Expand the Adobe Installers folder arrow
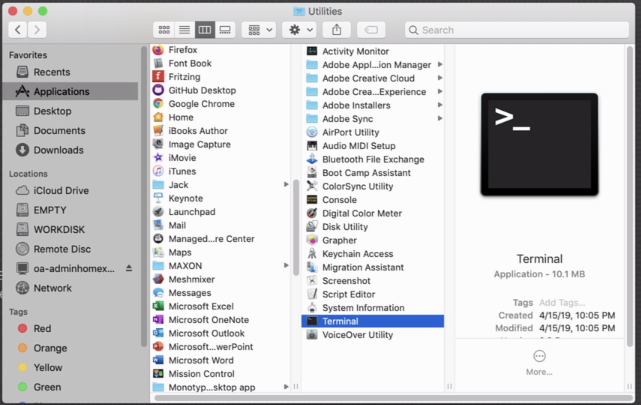 pos(440,105)
